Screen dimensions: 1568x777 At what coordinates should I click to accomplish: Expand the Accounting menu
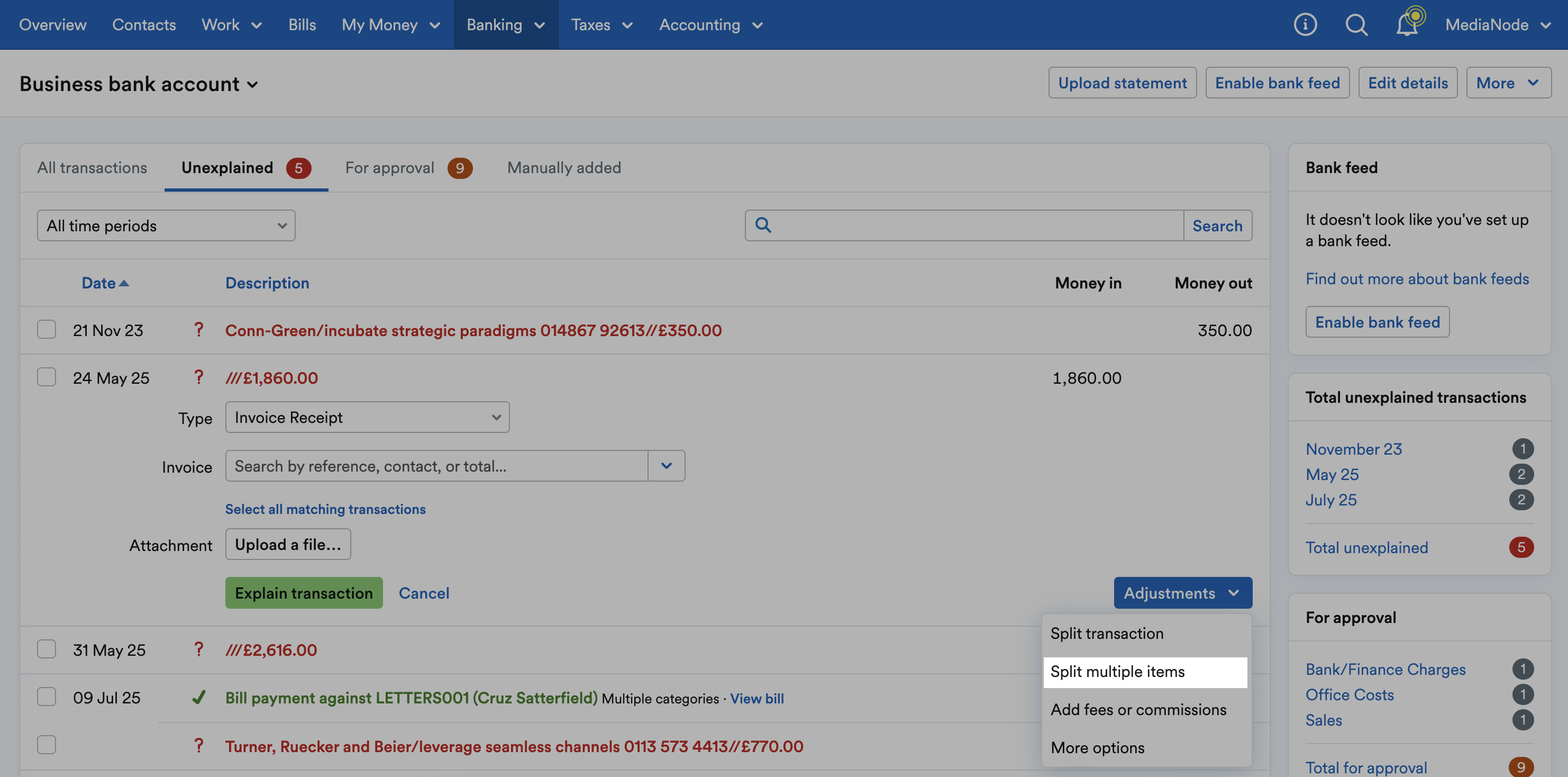(x=711, y=24)
